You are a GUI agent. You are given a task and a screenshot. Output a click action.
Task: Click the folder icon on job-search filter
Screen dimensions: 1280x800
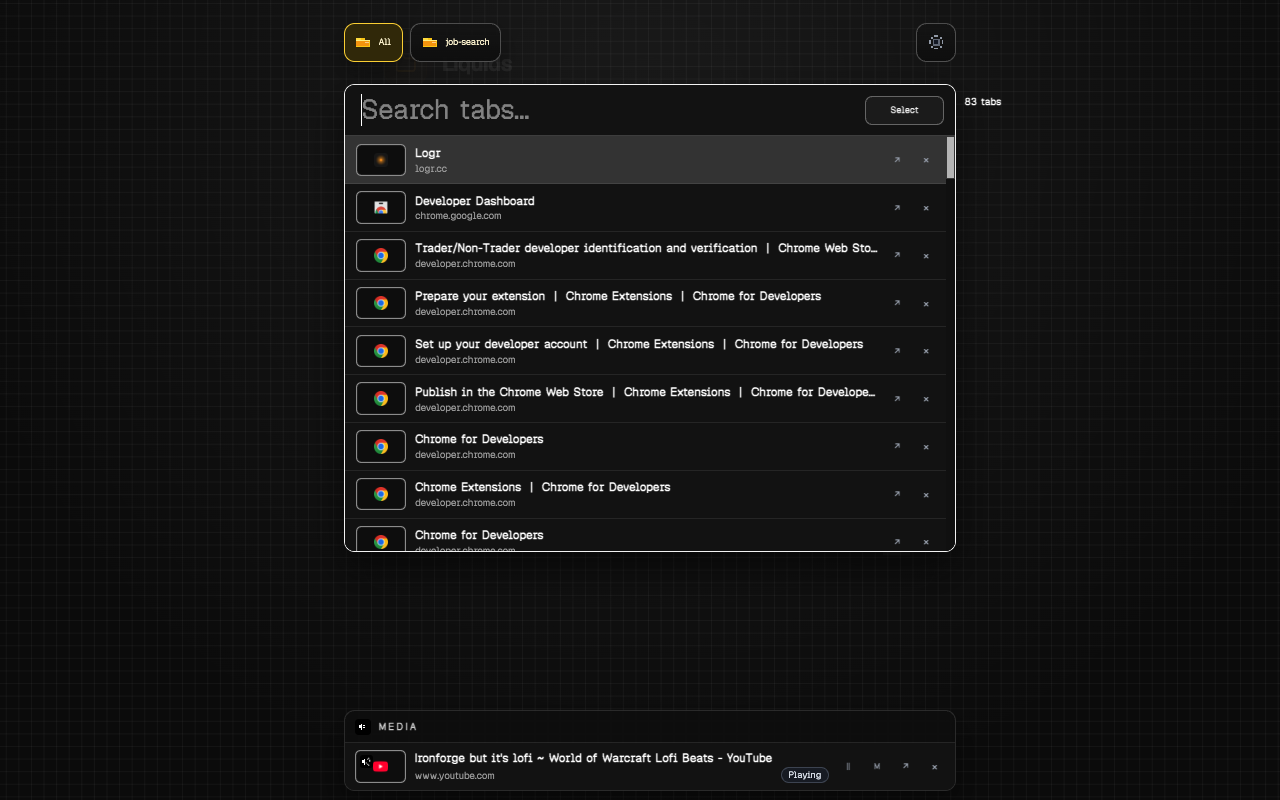pyautogui.click(x=428, y=42)
